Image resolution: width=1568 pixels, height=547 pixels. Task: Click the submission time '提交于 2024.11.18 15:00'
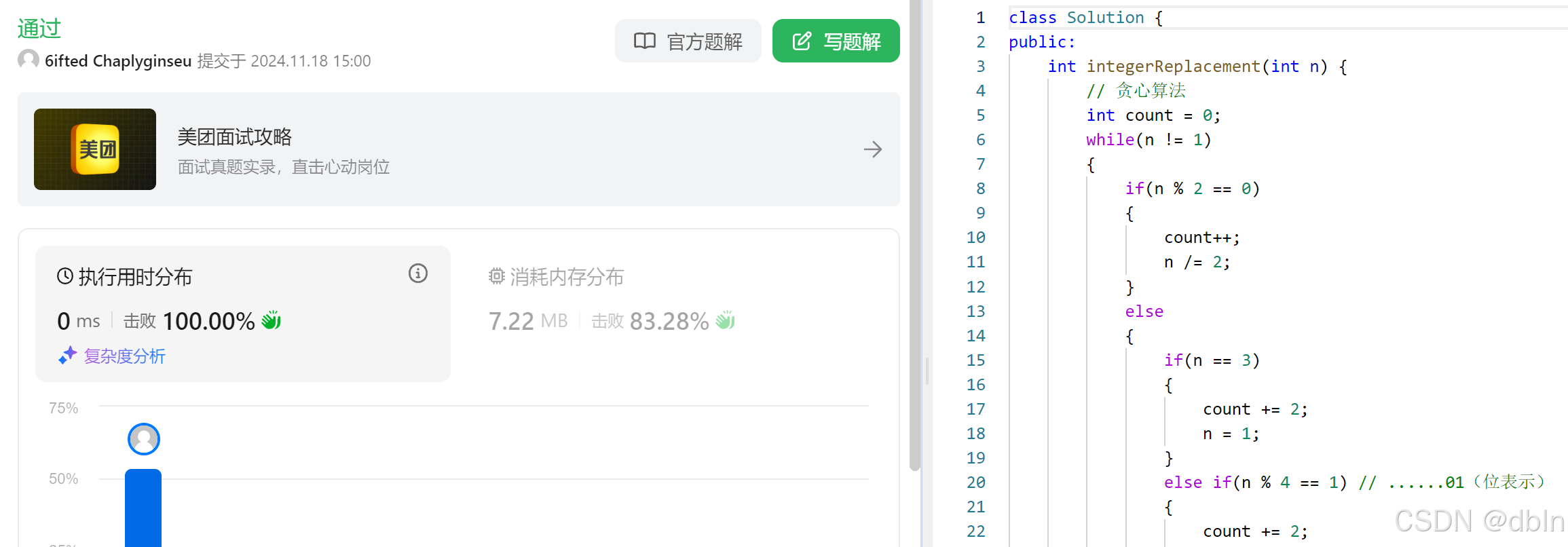(x=284, y=61)
